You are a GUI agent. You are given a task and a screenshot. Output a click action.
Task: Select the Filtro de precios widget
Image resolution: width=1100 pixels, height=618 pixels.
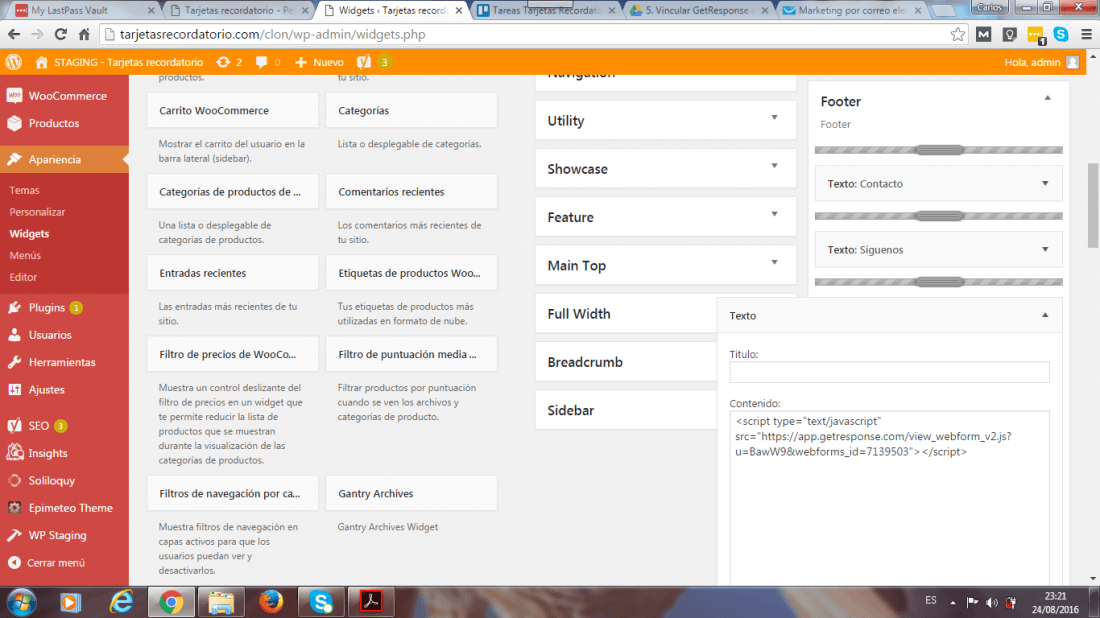pyautogui.click(x=232, y=355)
